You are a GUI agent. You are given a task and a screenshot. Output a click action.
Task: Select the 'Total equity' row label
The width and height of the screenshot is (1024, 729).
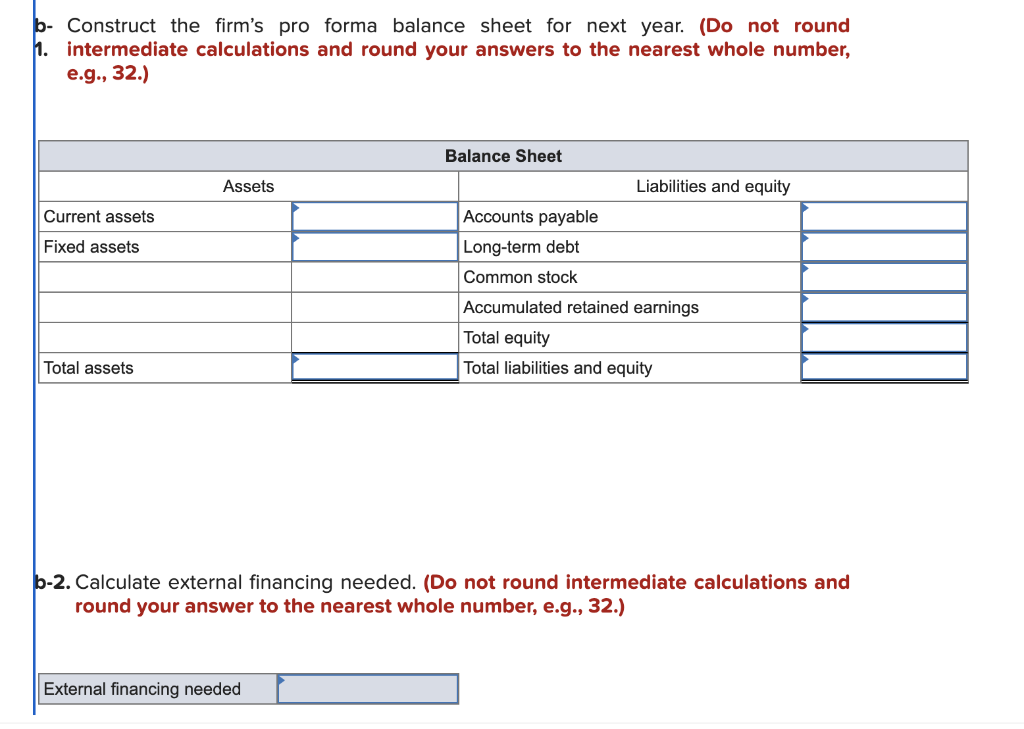point(506,338)
